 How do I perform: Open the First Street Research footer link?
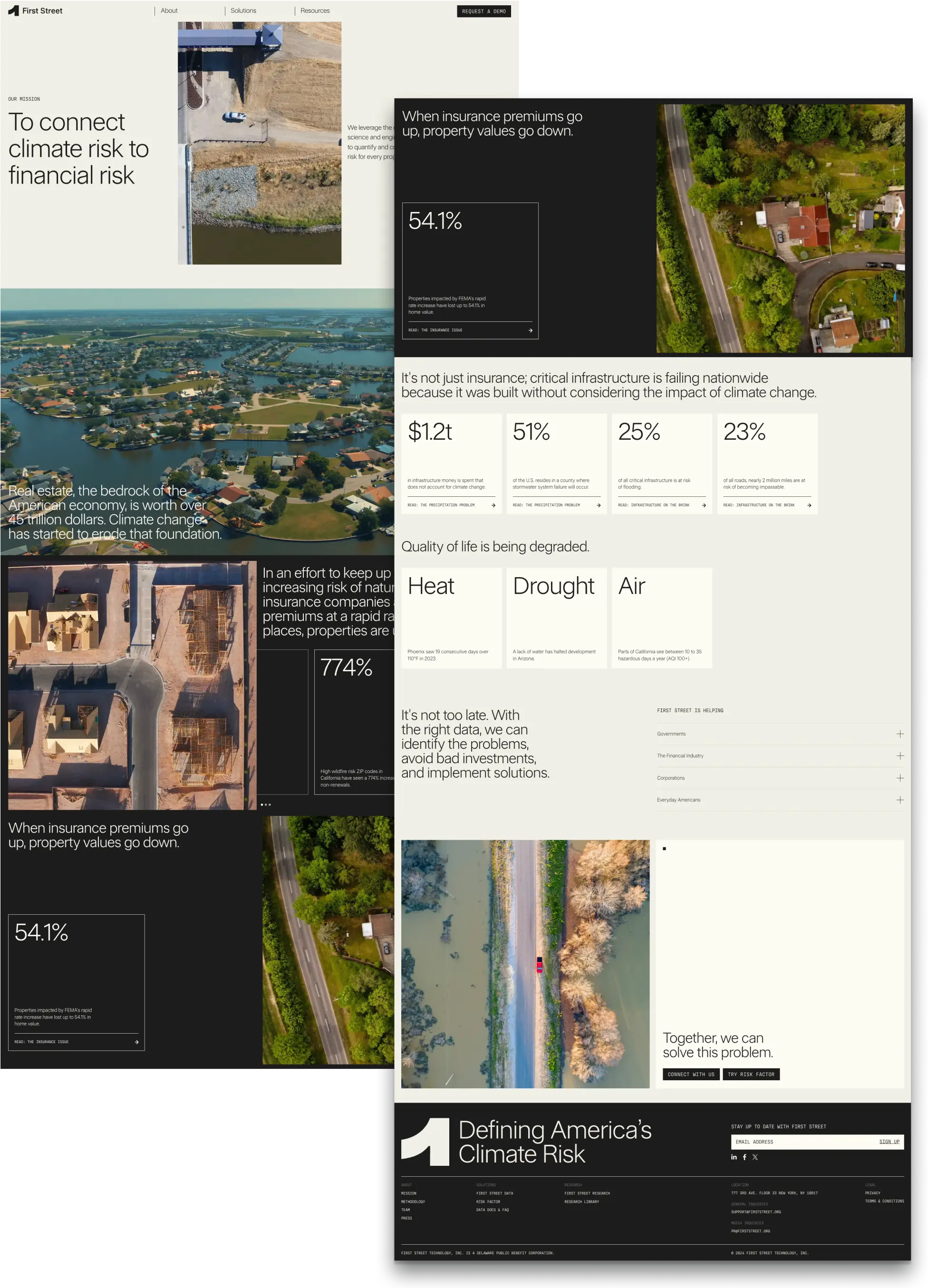(x=587, y=1194)
